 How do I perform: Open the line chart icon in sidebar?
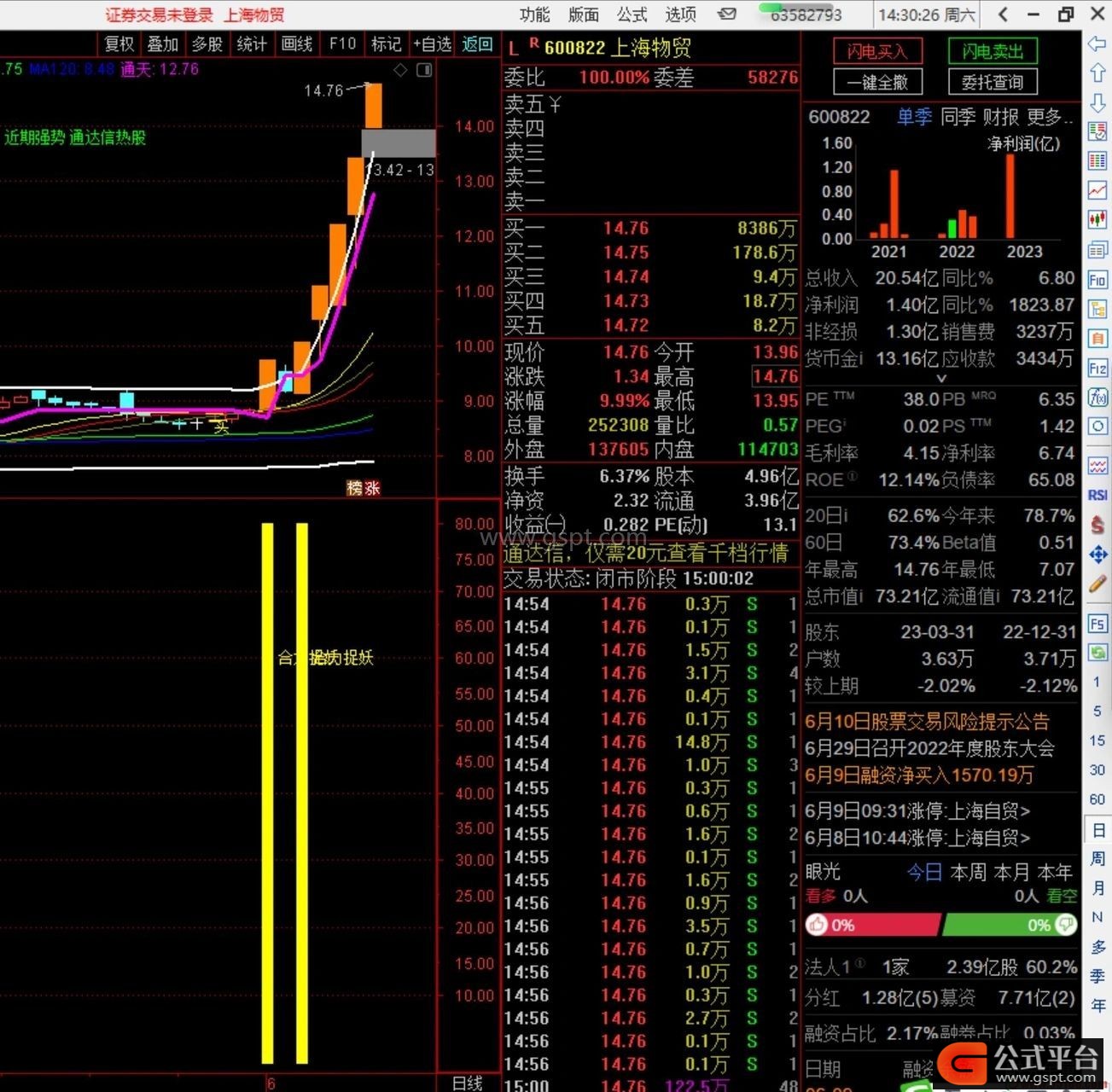click(x=1097, y=190)
